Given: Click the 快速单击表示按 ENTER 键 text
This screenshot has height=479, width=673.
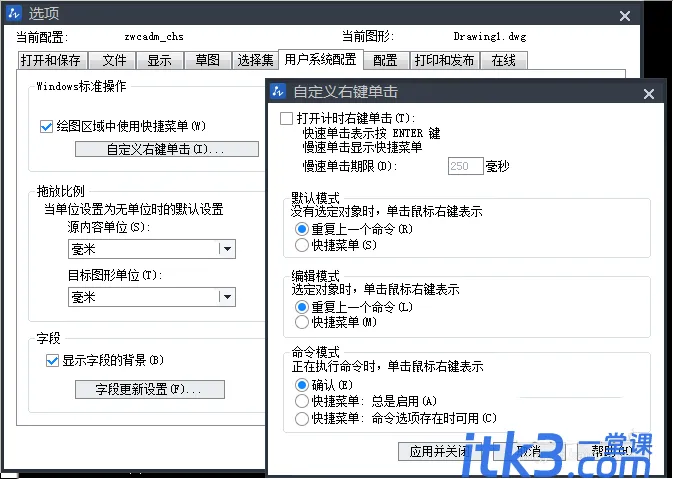Looking at the screenshot, I should pos(371,133).
